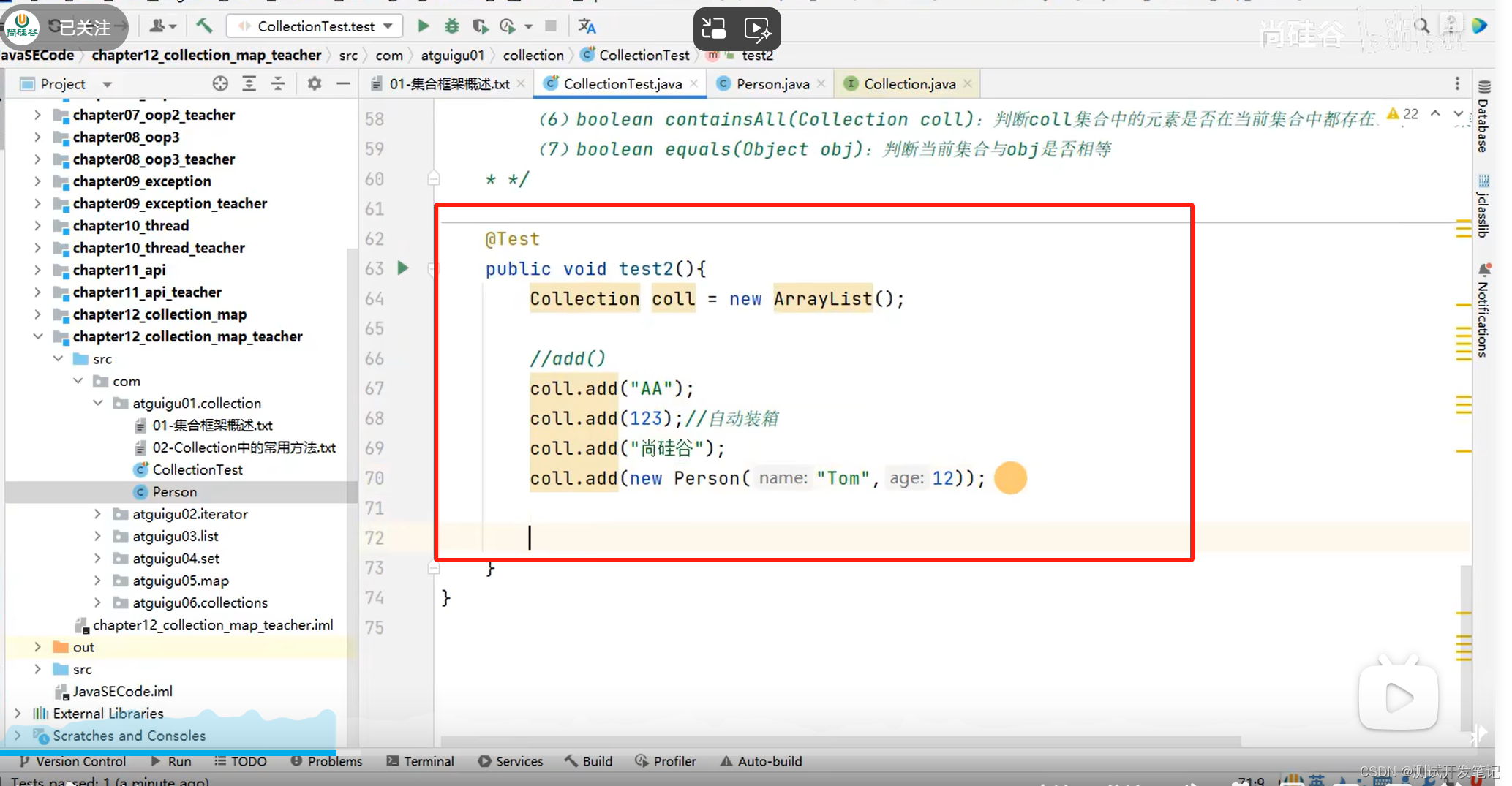Open Services tool window
Viewport: 1512px width, 786px height.
click(511, 761)
